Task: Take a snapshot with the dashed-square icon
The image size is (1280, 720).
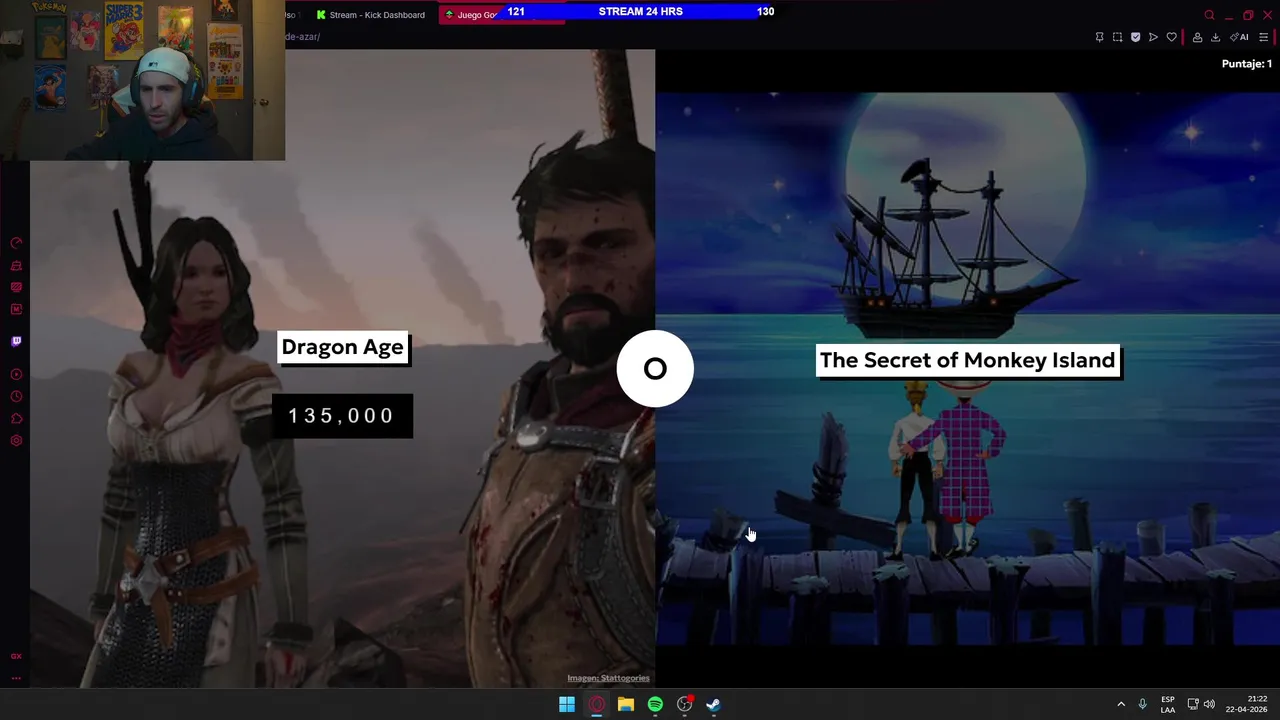Action: [x=1117, y=37]
